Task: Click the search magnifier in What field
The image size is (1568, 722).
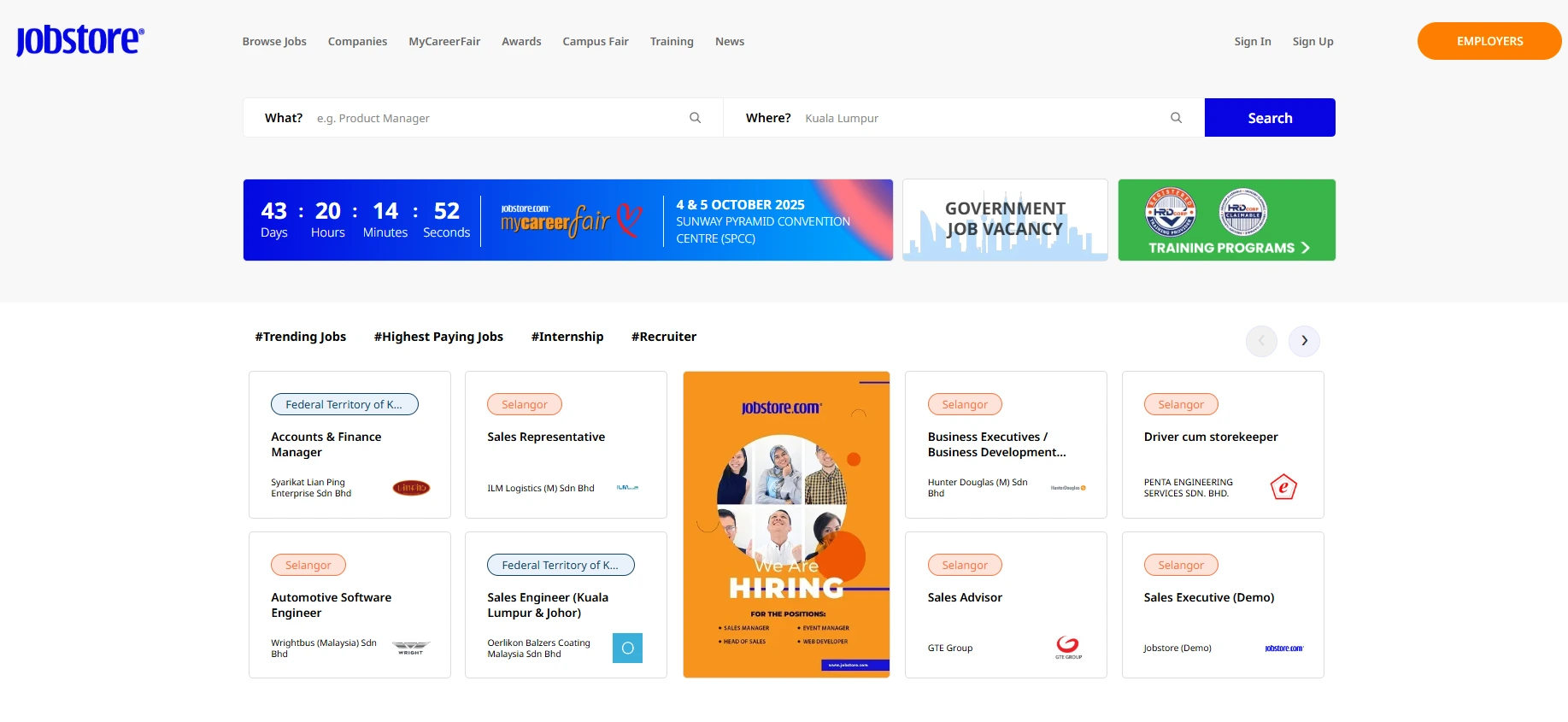Action: click(x=695, y=118)
